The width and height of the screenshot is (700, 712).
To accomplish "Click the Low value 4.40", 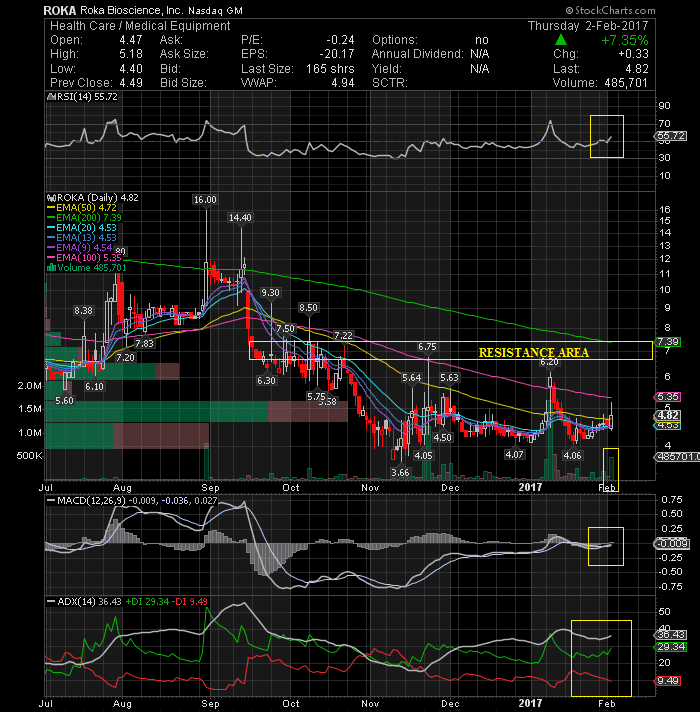I will pyautogui.click(x=131, y=69).
